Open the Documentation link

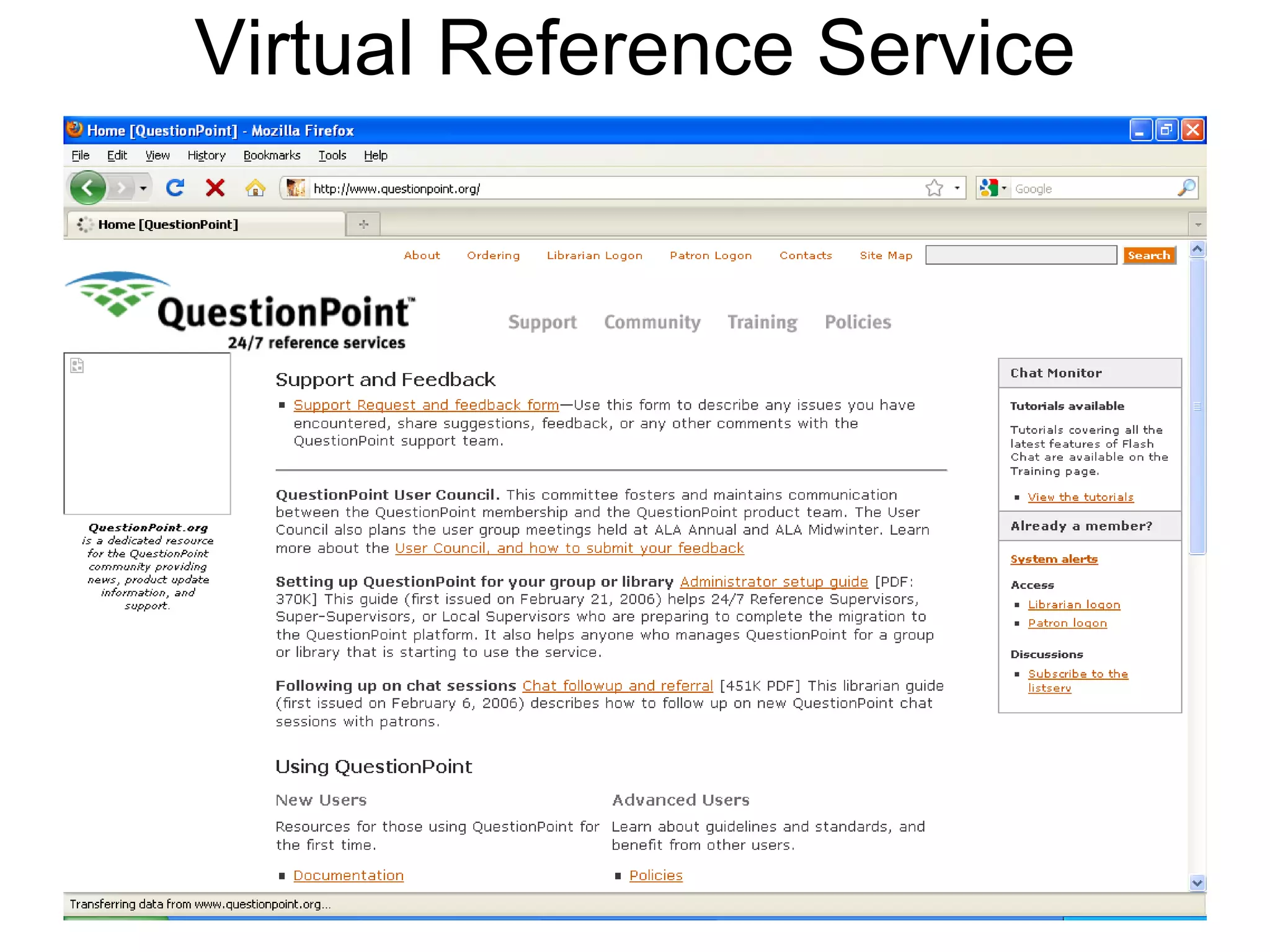pos(349,875)
